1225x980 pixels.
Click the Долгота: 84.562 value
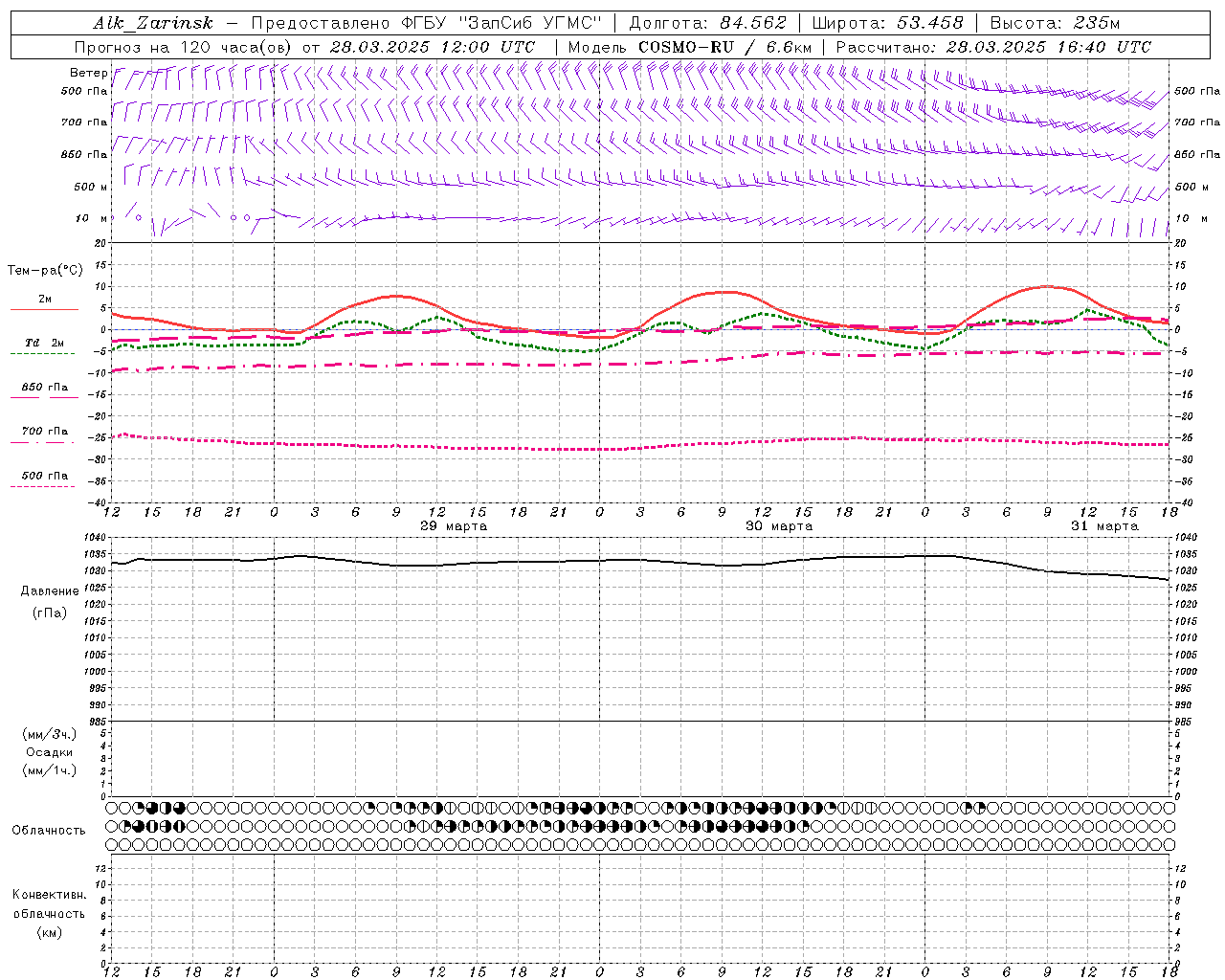tap(707, 23)
